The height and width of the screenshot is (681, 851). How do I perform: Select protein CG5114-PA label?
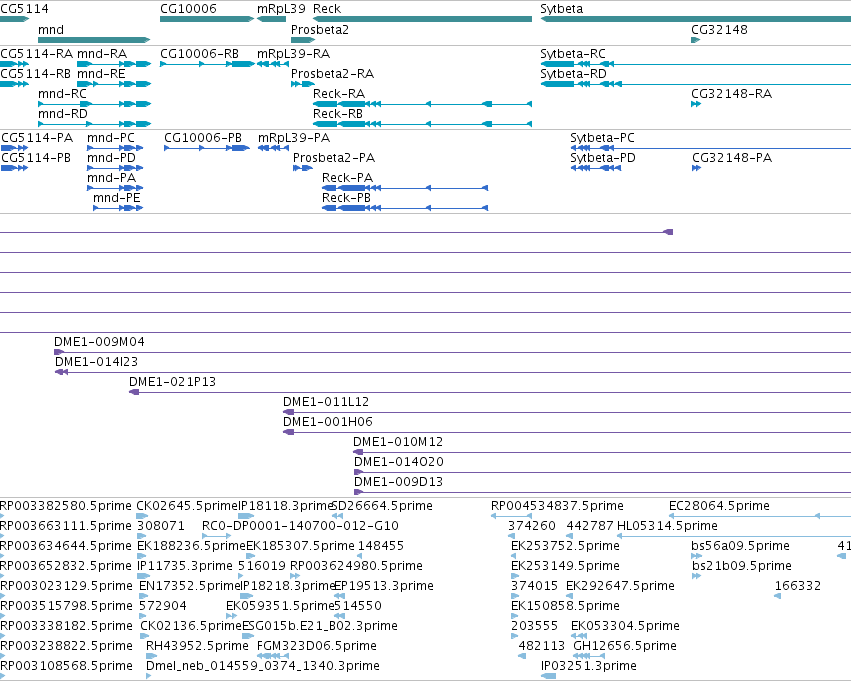pyautogui.click(x=37, y=138)
